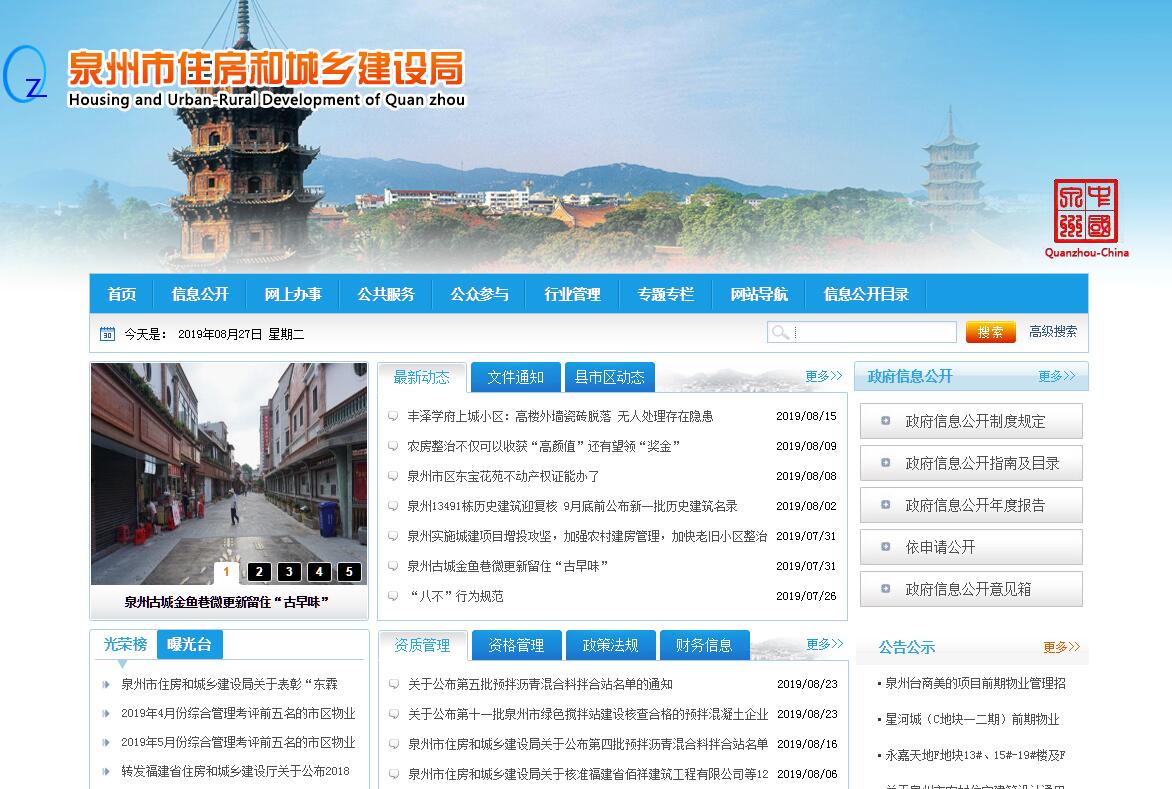The image size is (1172, 789).
Task: Click plus icon beside 政府信息公开制度规定
Action: (x=885, y=421)
